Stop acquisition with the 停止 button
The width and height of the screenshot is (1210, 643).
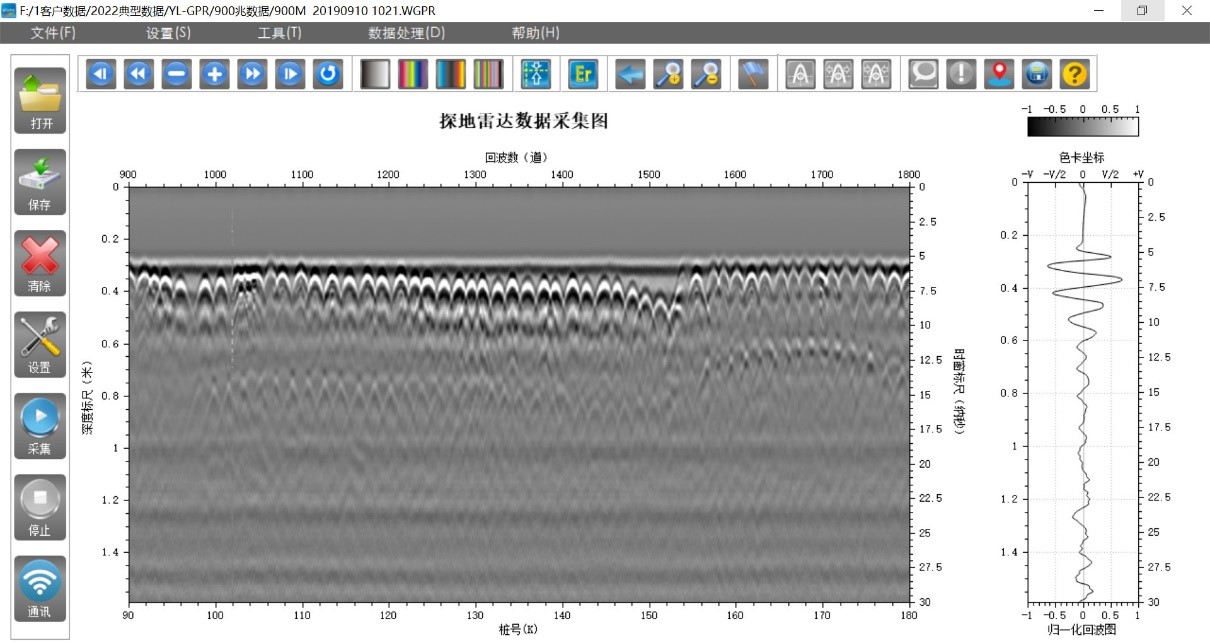pyautogui.click(x=40, y=506)
